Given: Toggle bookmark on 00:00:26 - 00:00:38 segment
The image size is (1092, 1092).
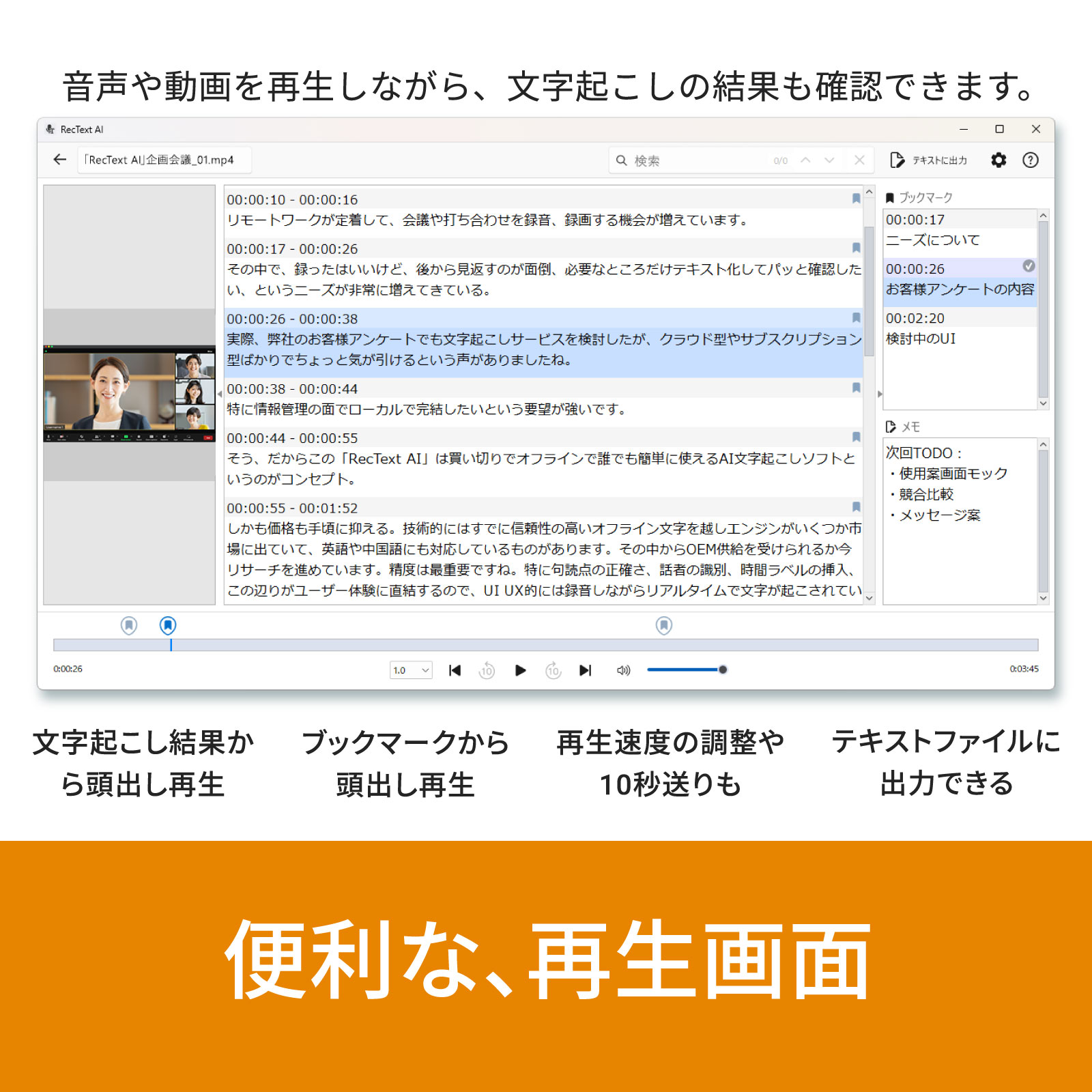Looking at the screenshot, I should coord(856,317).
